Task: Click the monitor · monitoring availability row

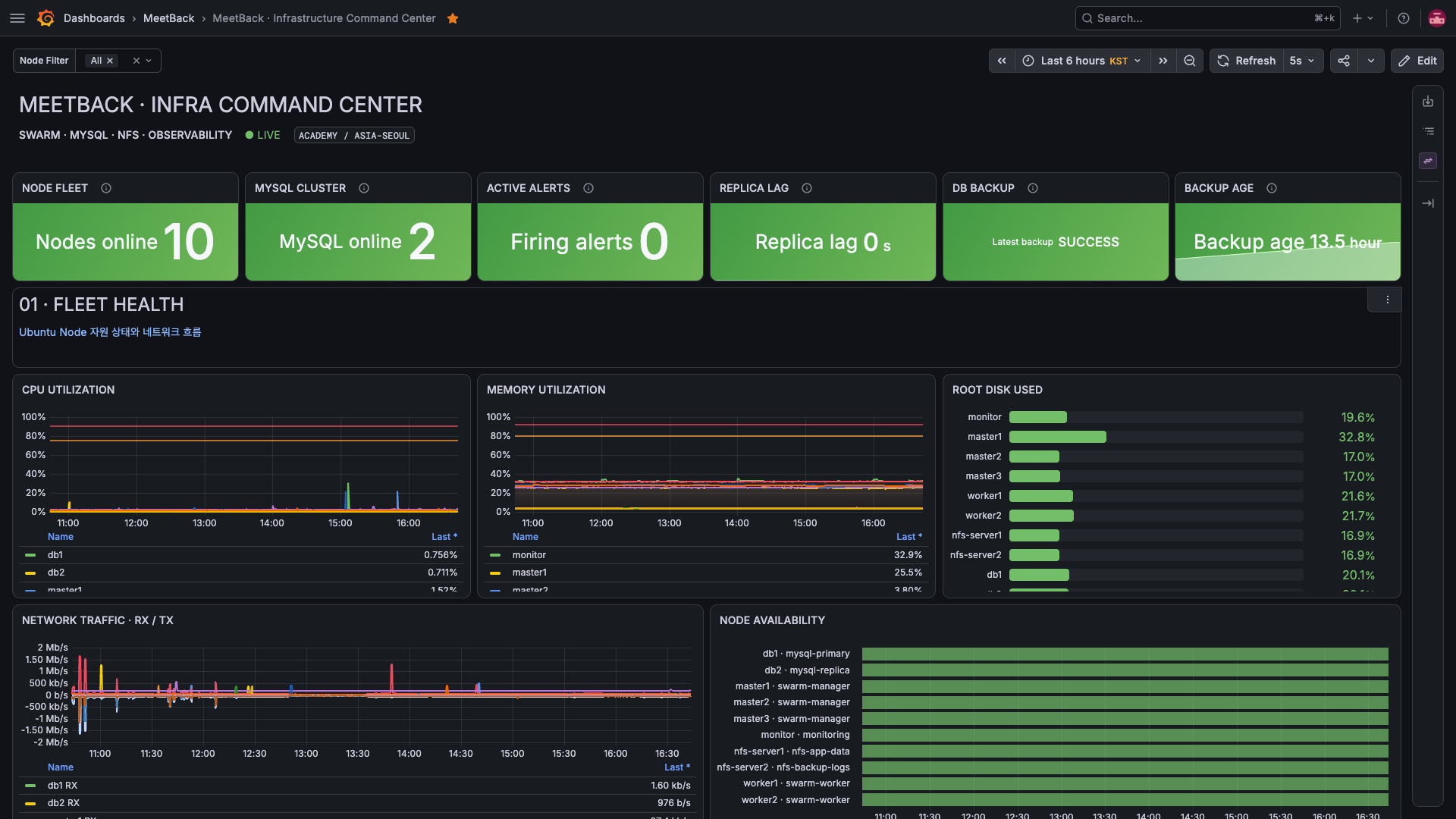Action: [x=1125, y=735]
